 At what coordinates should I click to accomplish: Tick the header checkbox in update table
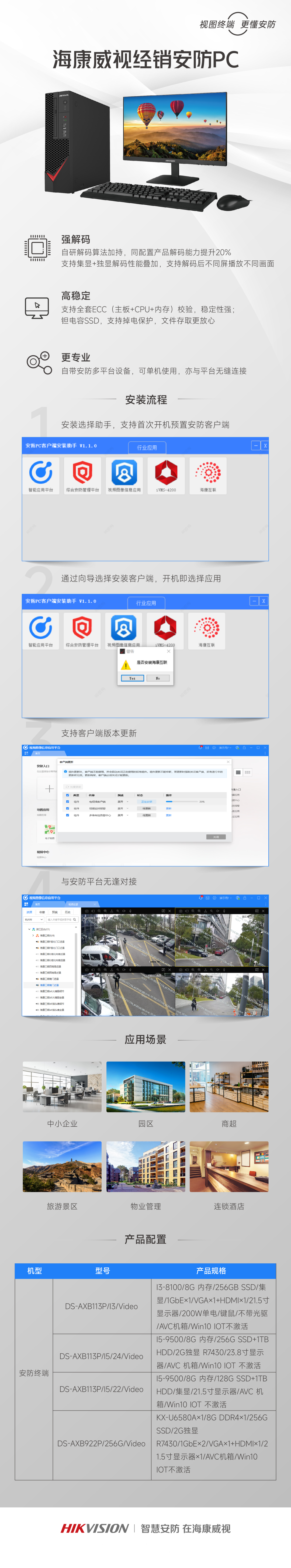click(x=68, y=795)
